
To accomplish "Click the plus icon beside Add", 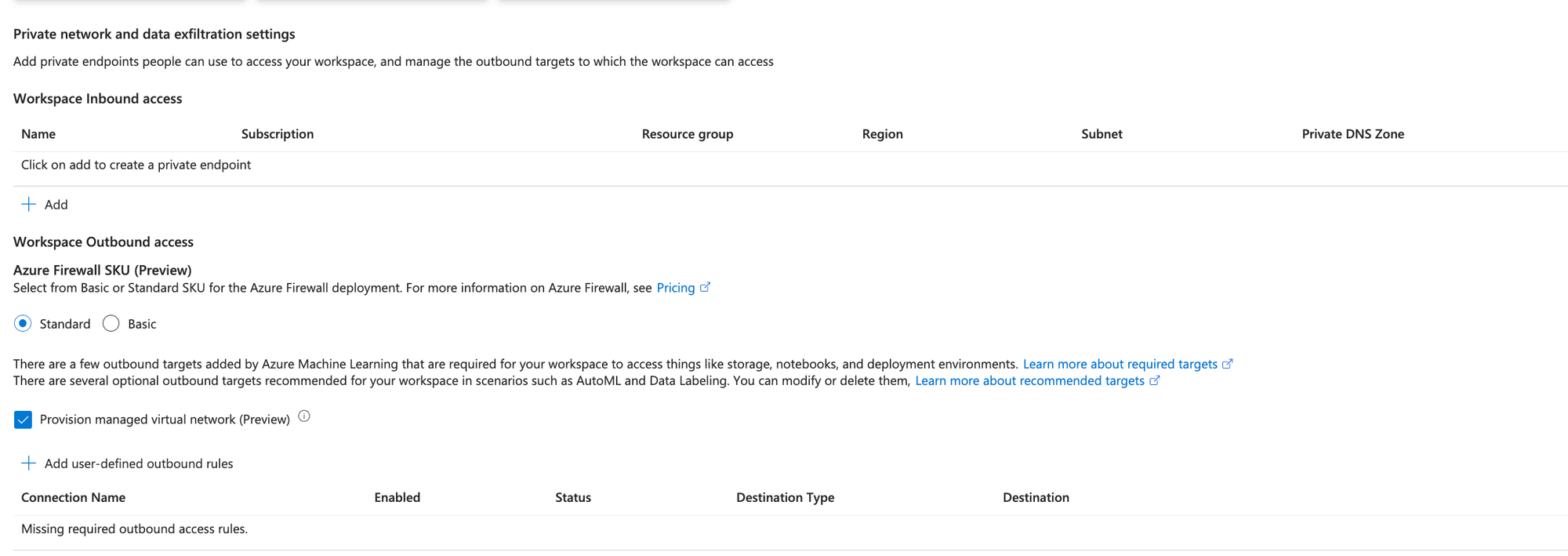I will click(28, 205).
